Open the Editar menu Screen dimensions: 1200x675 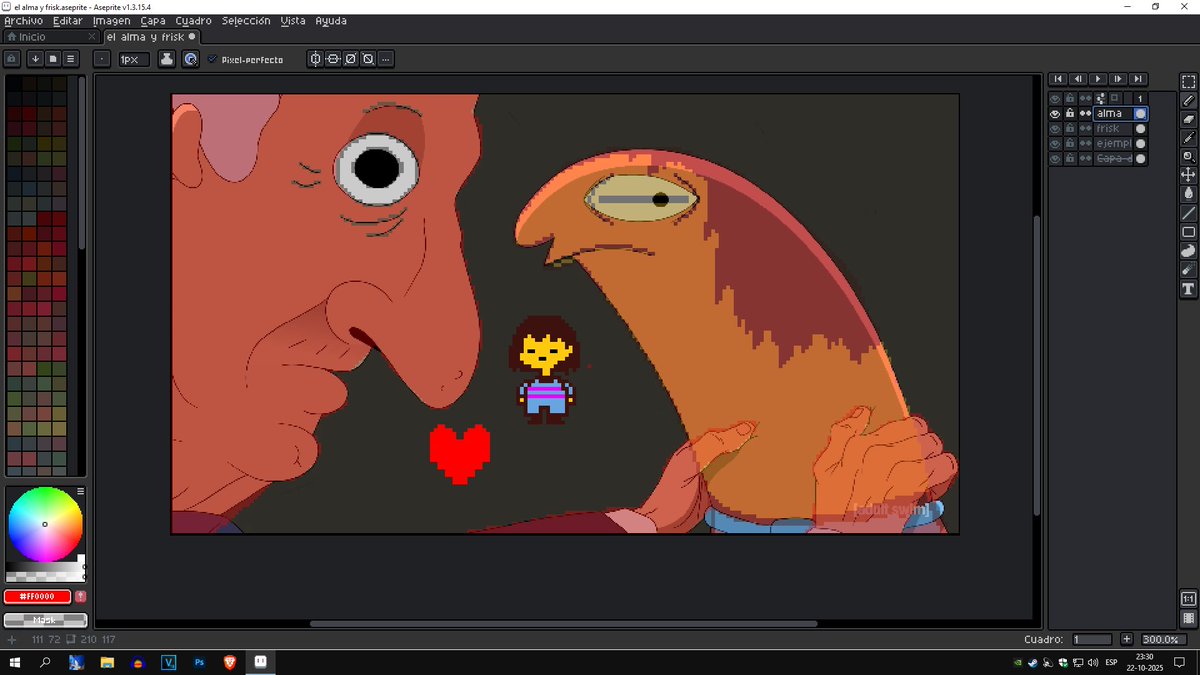68,21
